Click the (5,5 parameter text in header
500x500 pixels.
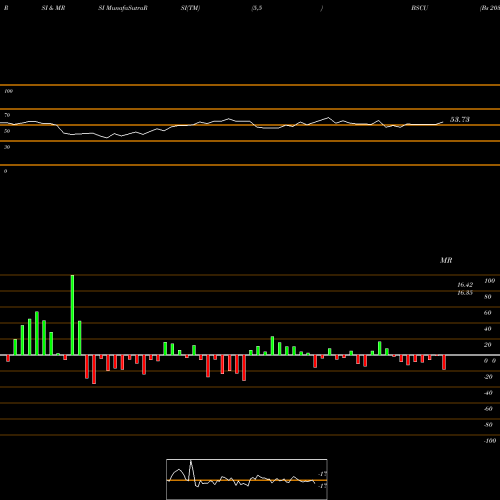257,8
